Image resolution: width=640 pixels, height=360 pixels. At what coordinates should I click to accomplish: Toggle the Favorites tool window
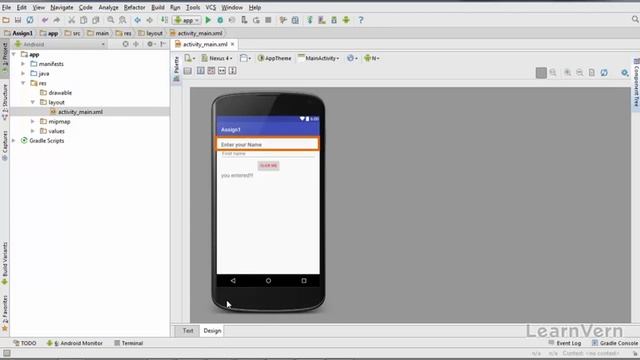click(4, 313)
